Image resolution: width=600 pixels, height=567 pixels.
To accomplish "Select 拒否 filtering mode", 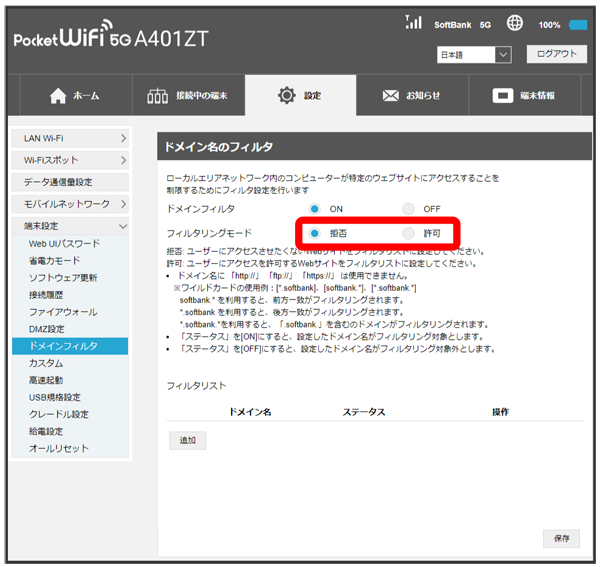I will [x=315, y=232].
